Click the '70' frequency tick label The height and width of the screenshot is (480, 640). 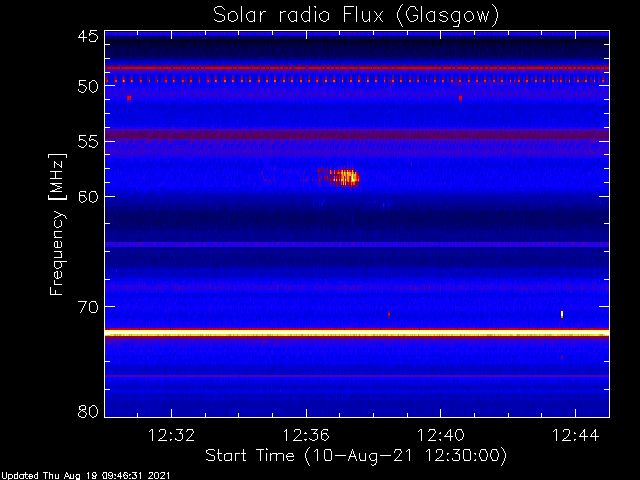coord(88,307)
